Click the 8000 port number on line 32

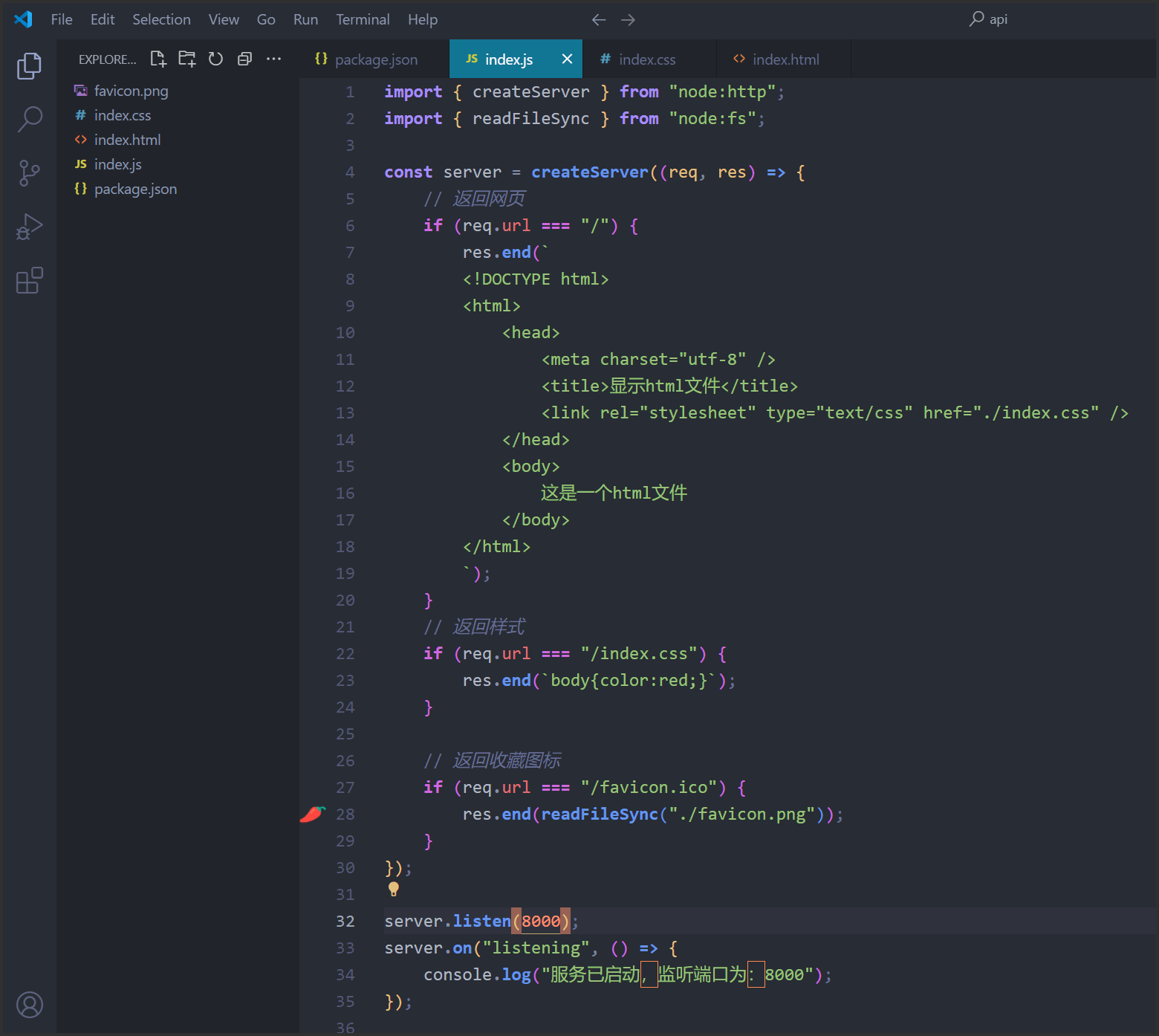tap(541, 921)
